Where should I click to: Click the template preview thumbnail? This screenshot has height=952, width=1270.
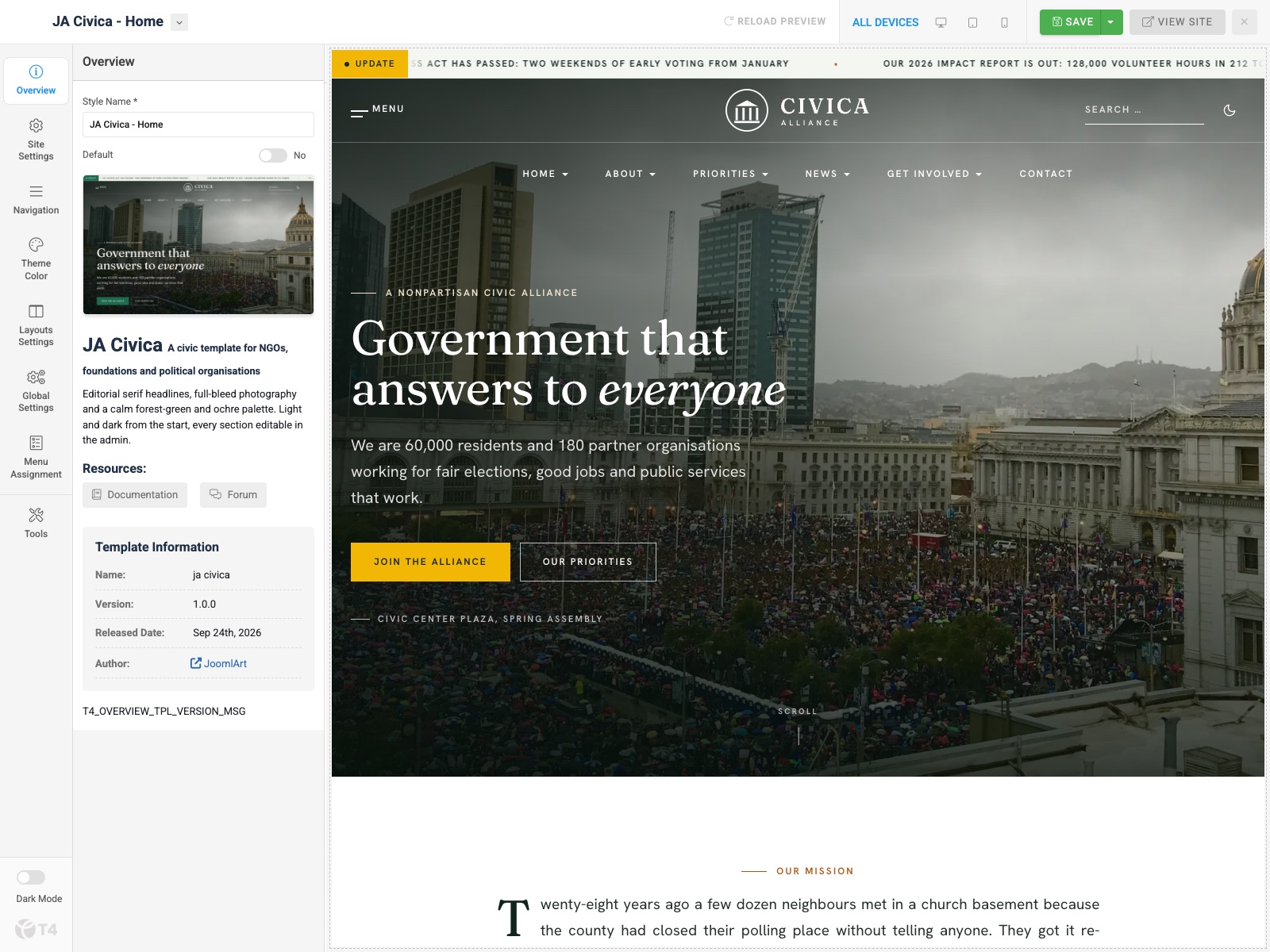click(198, 245)
